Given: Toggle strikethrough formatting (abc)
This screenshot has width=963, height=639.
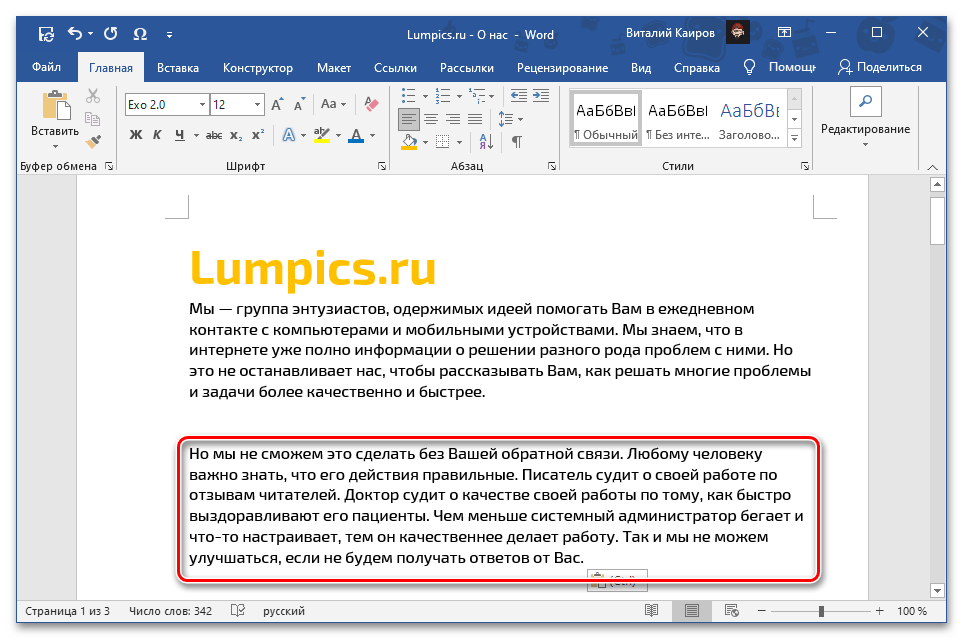Looking at the screenshot, I should tap(209, 136).
